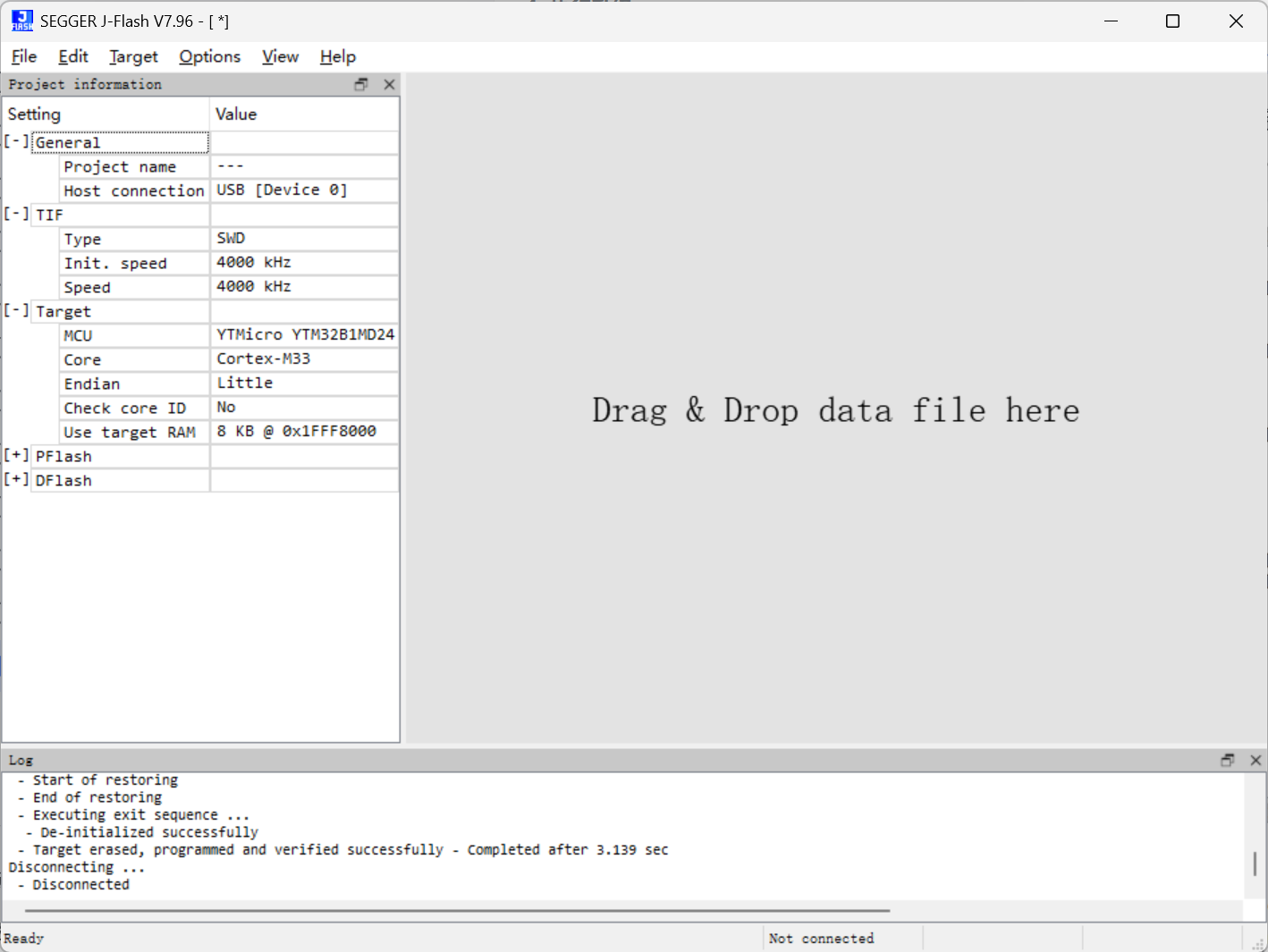Float the Project information panel
Image resolution: width=1268 pixels, height=952 pixels.
click(x=361, y=84)
